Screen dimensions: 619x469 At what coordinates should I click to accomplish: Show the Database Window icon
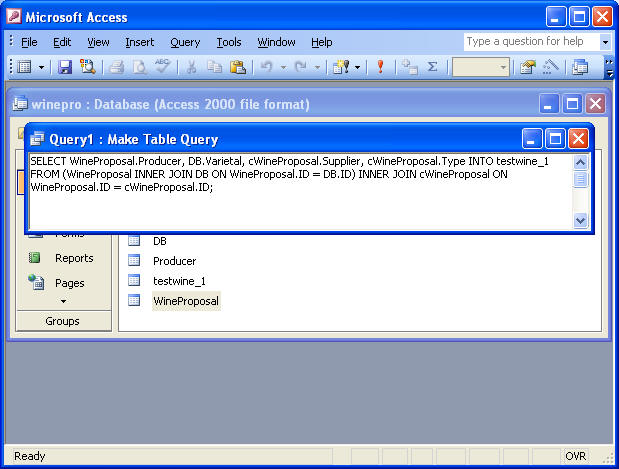click(580, 67)
